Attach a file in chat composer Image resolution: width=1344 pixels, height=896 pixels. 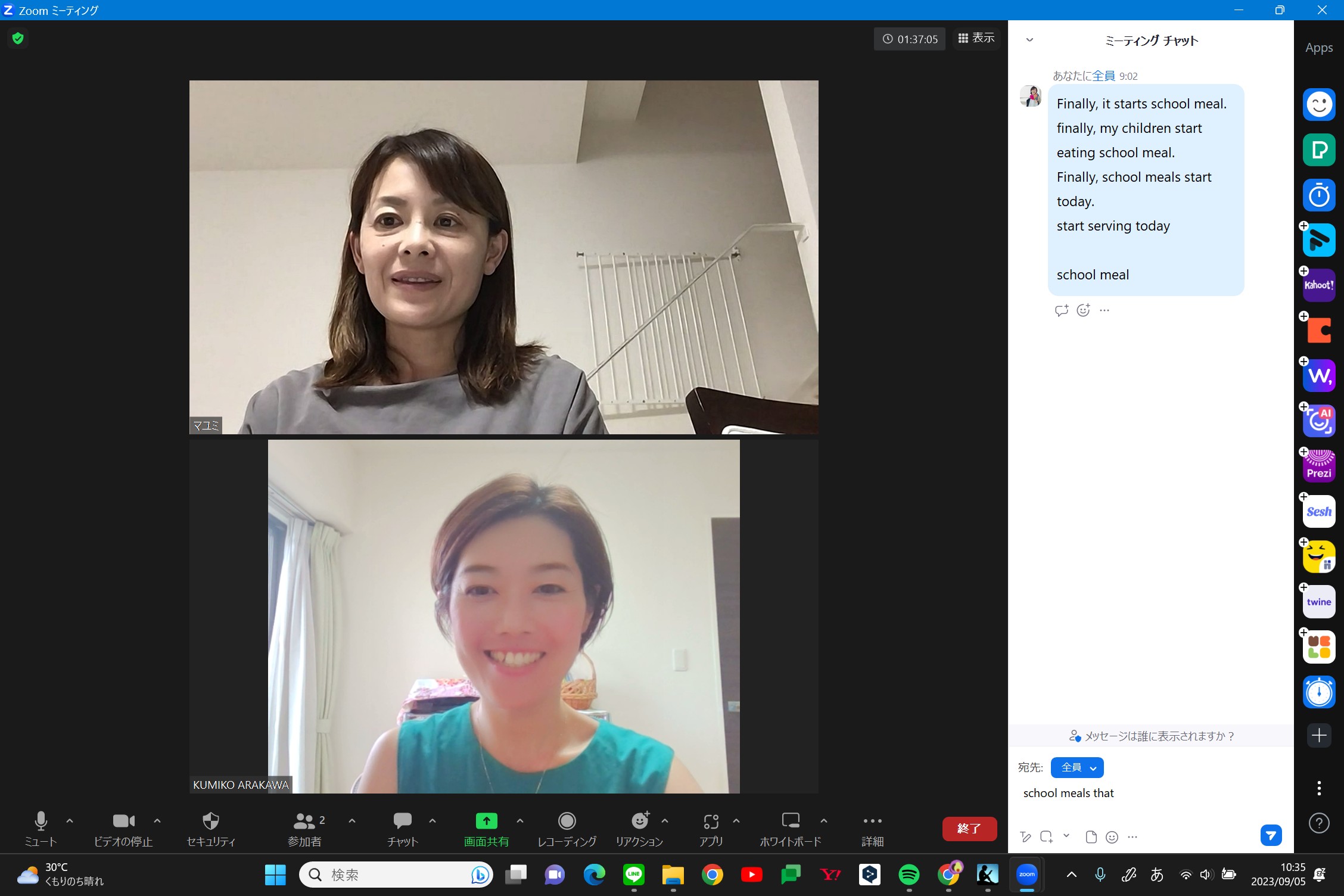pos(1091,837)
